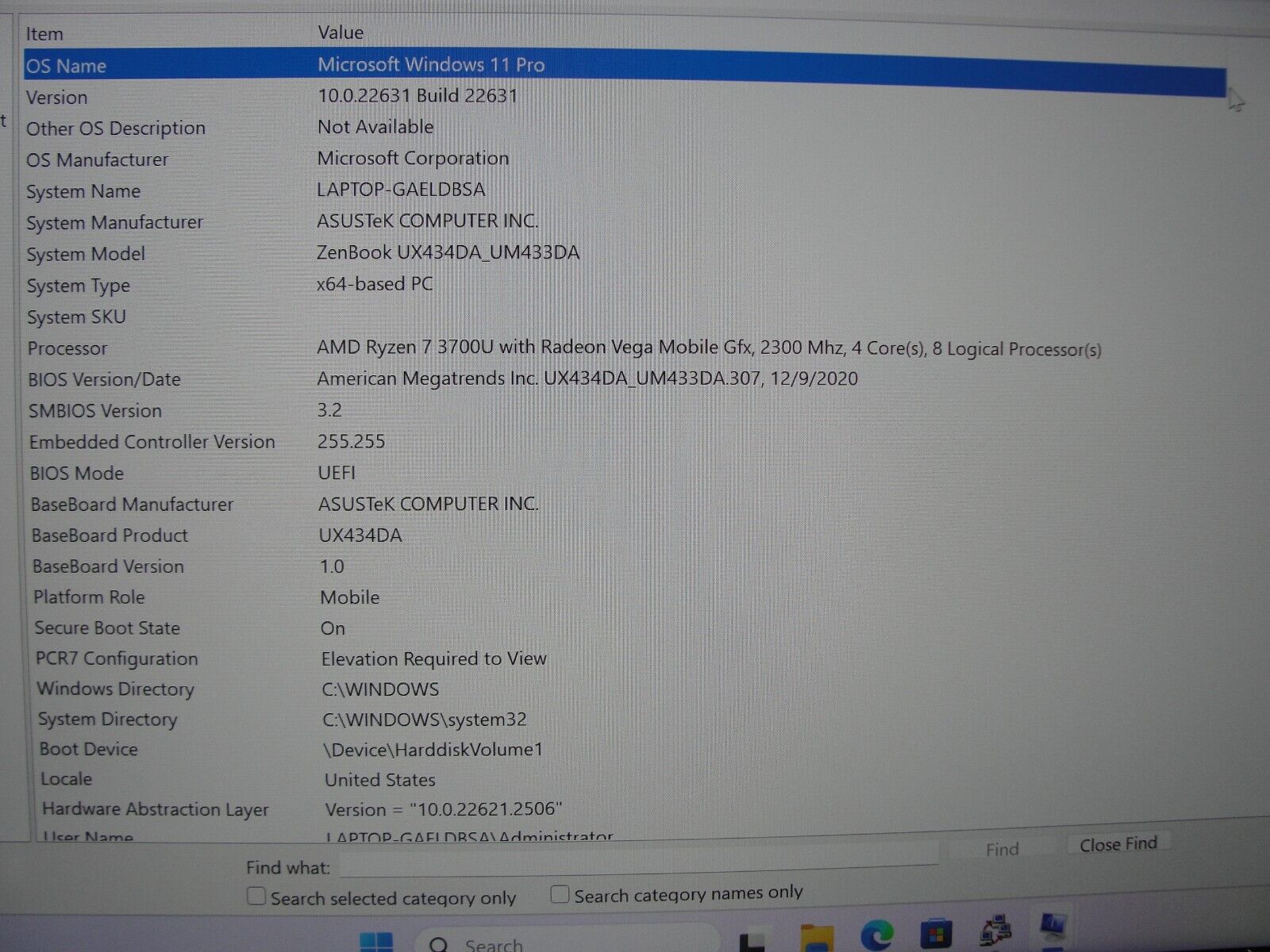
Task: Click the 'LAPTOP-GAELDBSA' value in the System Name row
Action: click(401, 190)
